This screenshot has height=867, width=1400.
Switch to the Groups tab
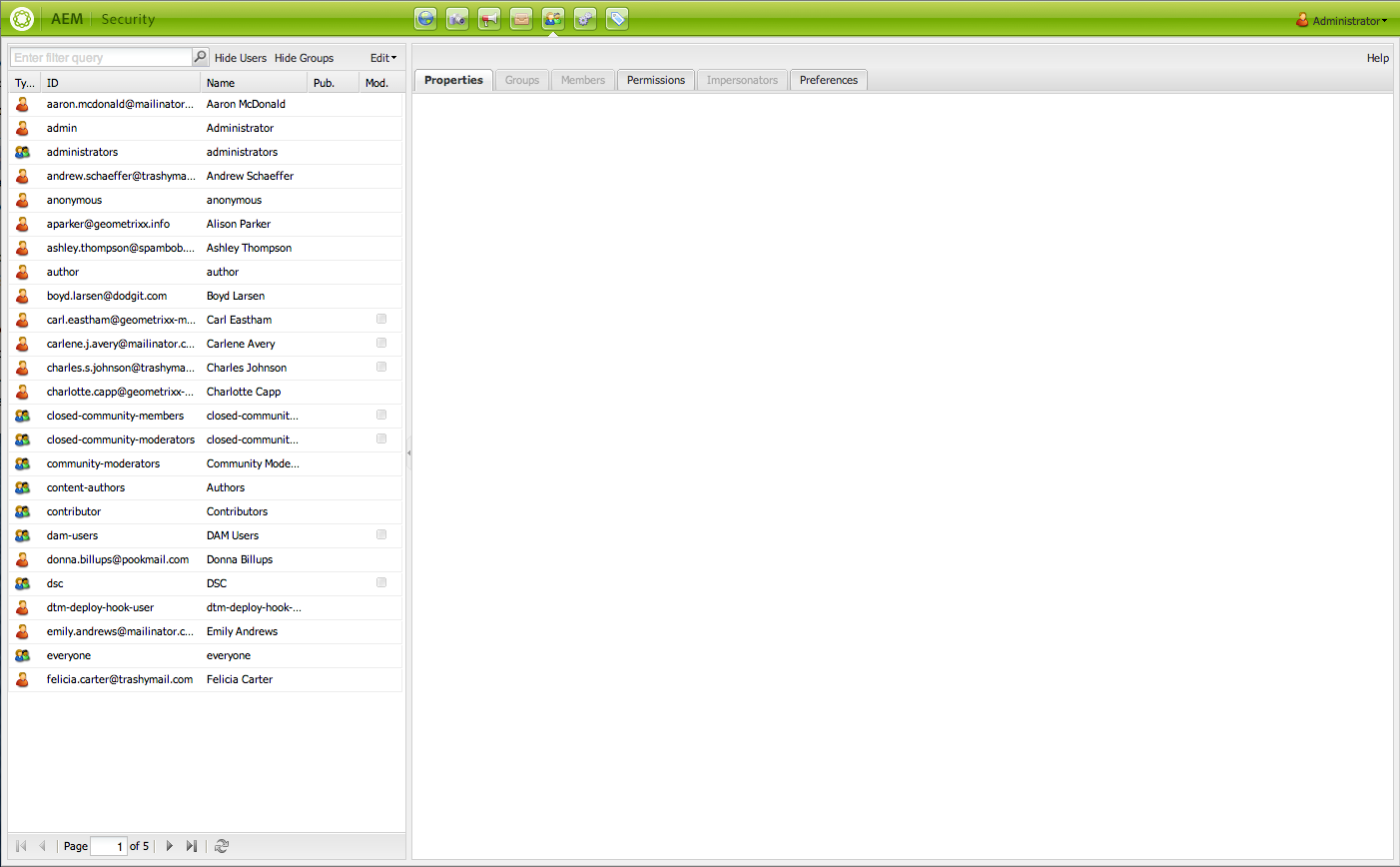(x=522, y=80)
